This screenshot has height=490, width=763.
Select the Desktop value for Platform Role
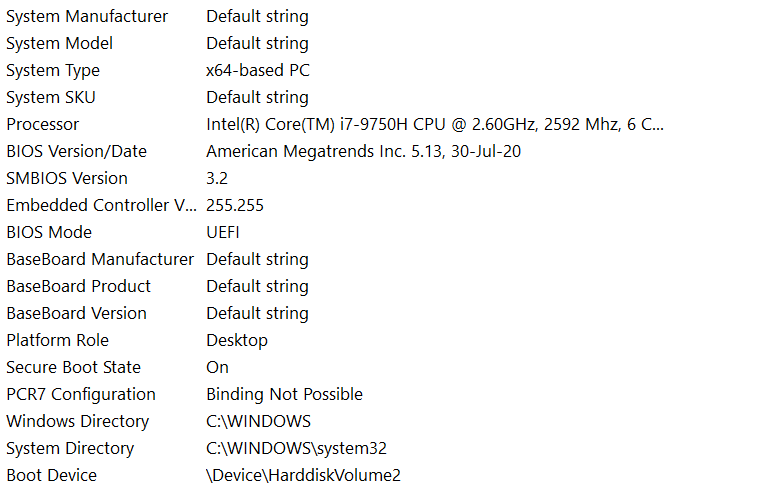click(x=237, y=340)
